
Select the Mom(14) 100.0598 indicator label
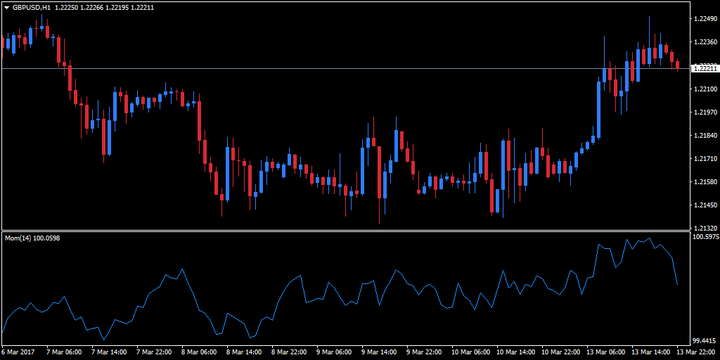[x=32, y=238]
